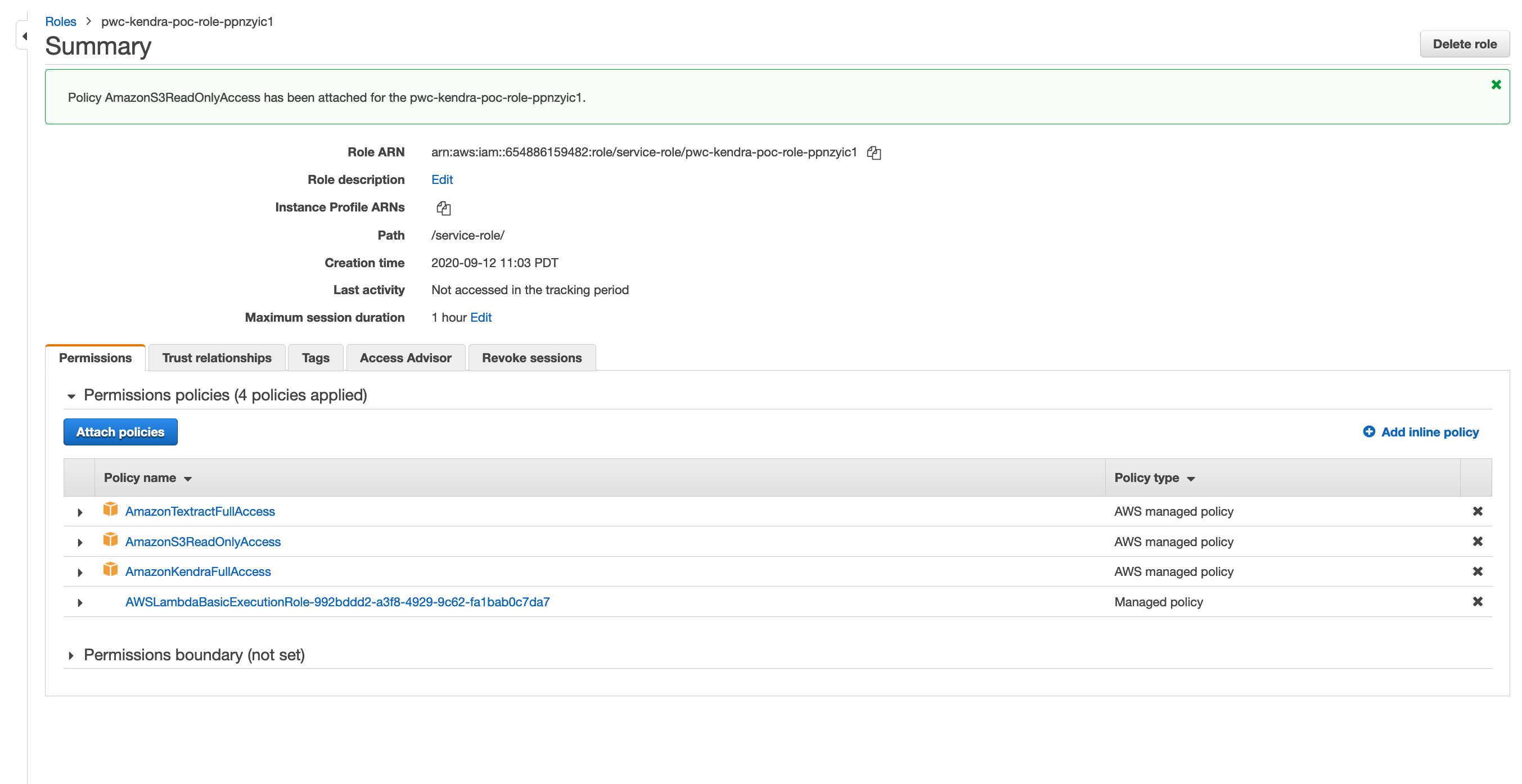Copy Instance Profile ARNs icon
Viewport: 1522px width, 784px height.
pyautogui.click(x=444, y=208)
